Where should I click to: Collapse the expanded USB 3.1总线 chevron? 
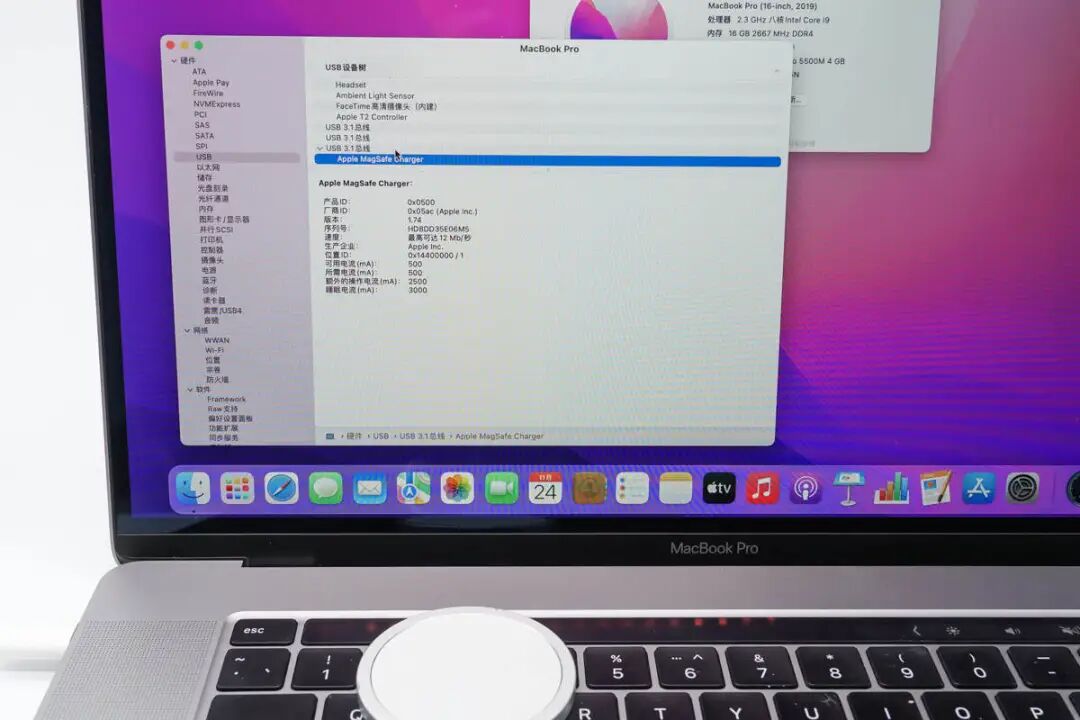coord(320,148)
